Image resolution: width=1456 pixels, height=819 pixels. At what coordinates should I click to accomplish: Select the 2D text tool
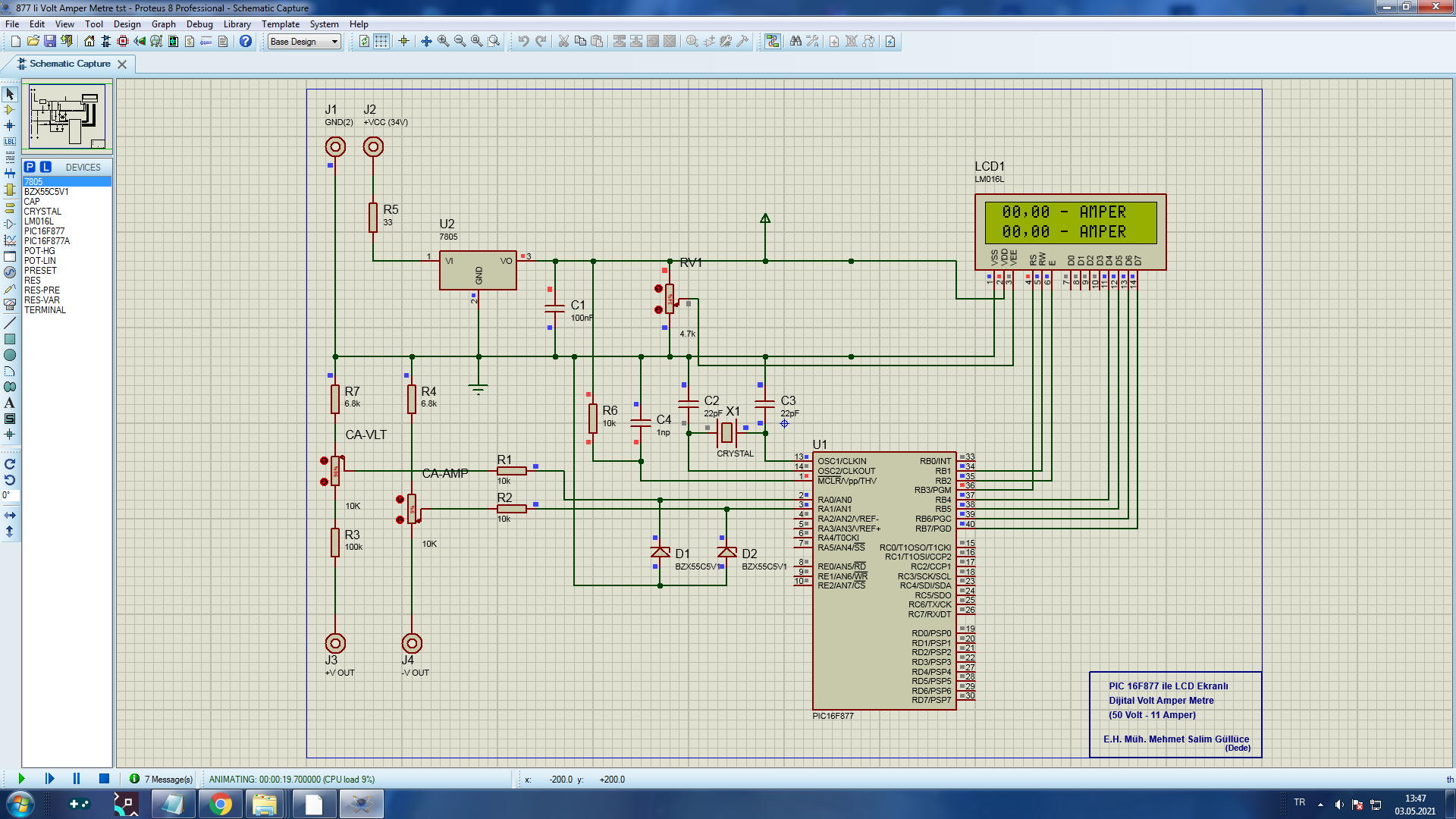coord(10,403)
